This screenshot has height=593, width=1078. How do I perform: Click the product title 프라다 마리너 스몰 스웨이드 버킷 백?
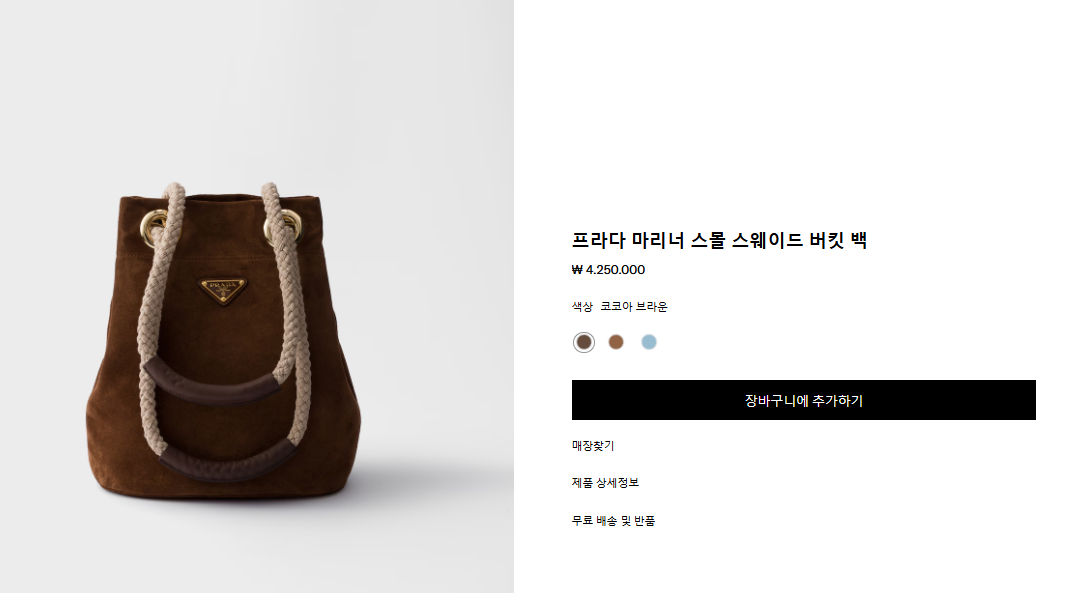pyautogui.click(x=719, y=240)
